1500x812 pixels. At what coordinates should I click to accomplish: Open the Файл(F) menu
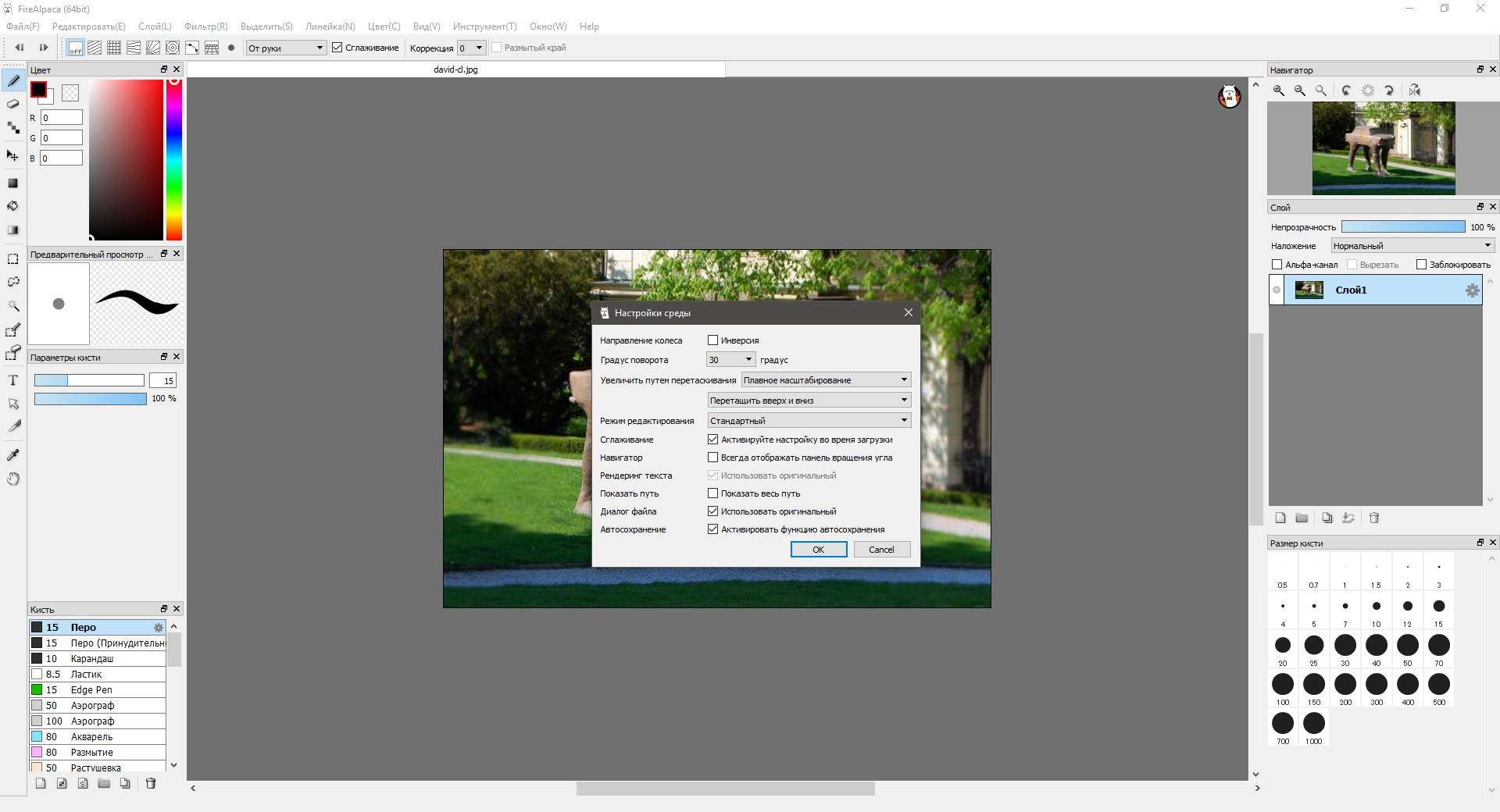click(x=23, y=27)
